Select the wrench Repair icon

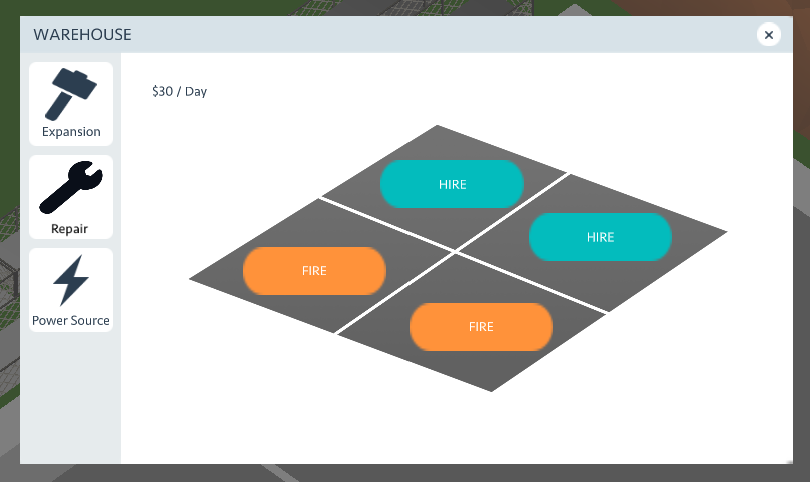(x=71, y=187)
